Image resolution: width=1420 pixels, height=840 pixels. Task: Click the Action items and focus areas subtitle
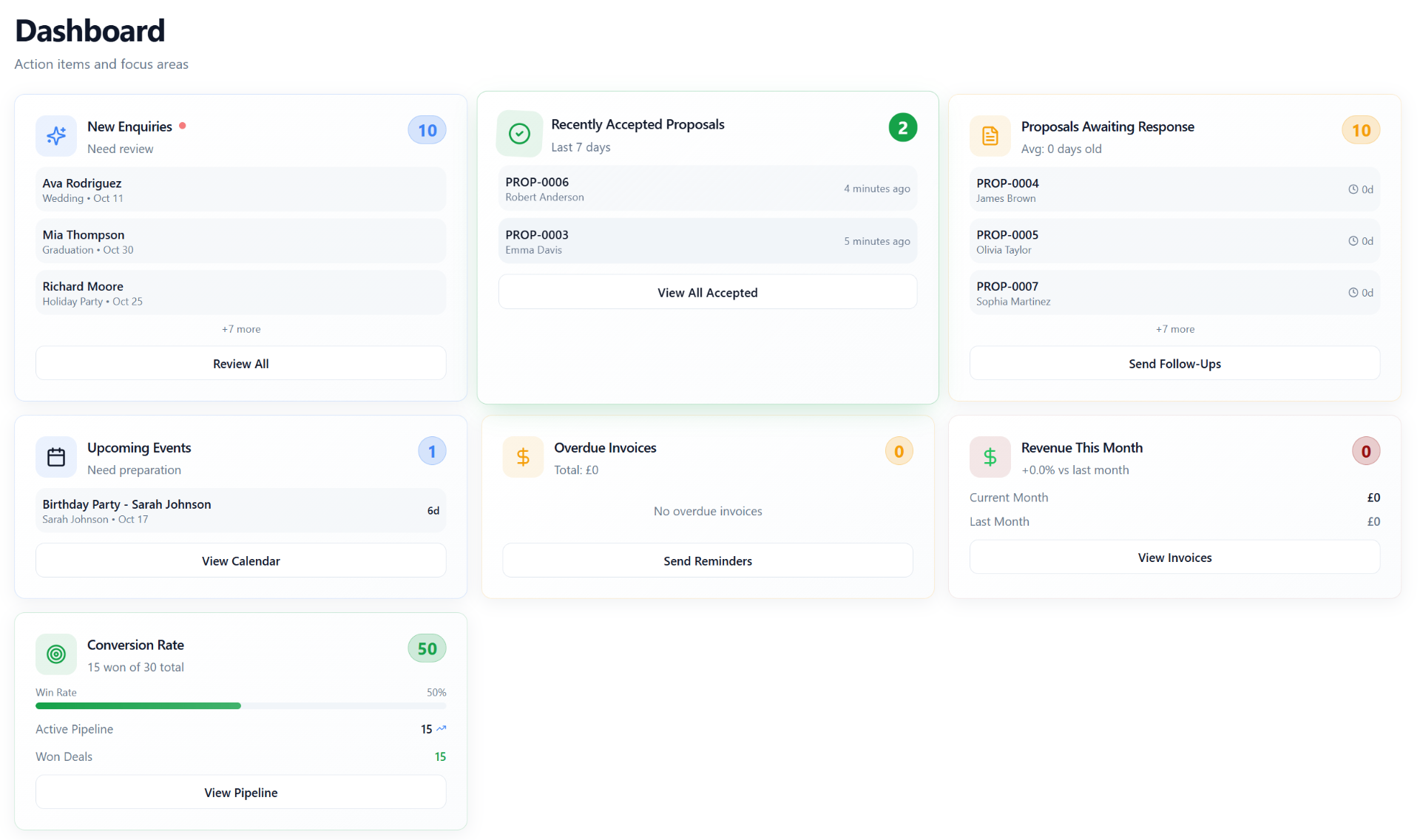click(101, 64)
